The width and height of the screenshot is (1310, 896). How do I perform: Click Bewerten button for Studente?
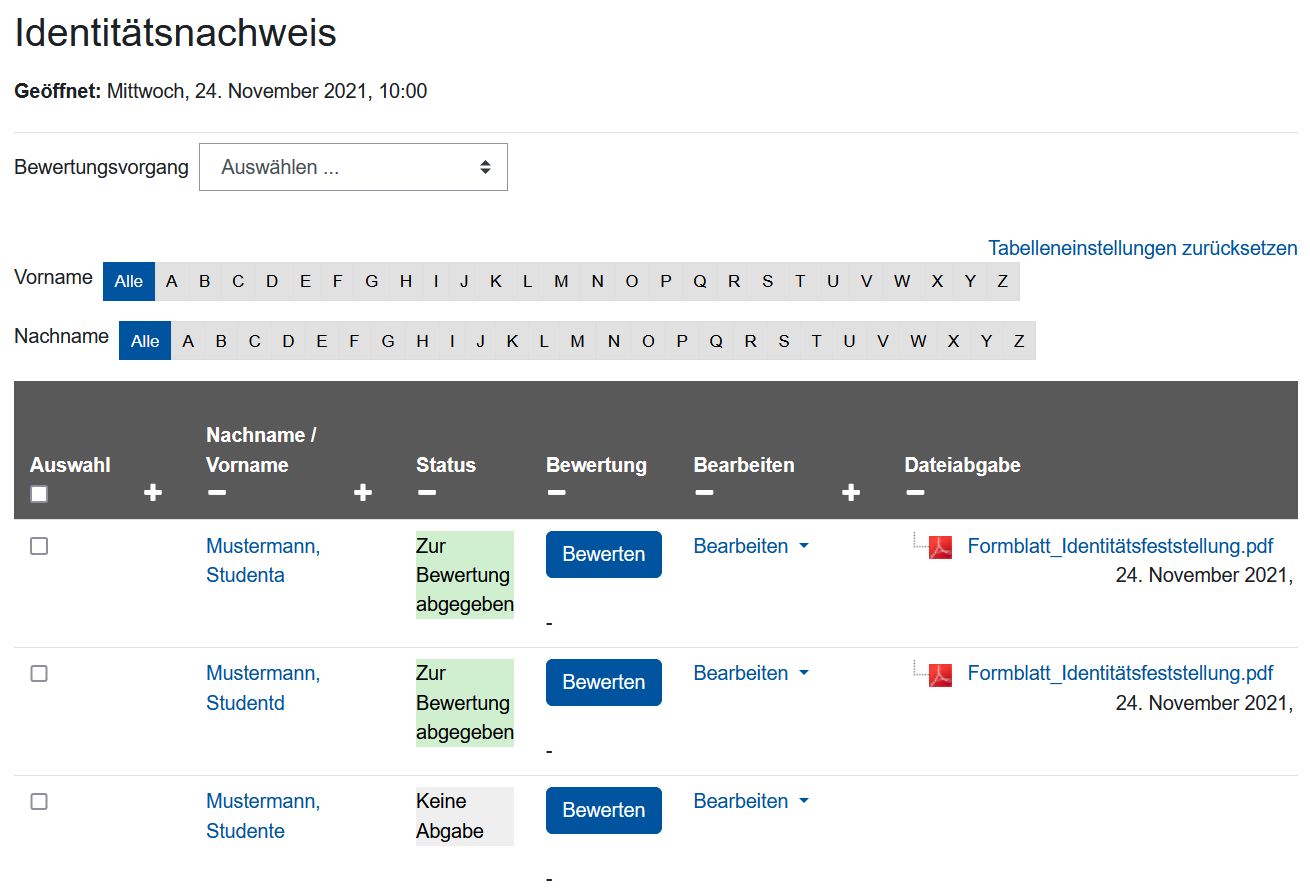point(604,810)
